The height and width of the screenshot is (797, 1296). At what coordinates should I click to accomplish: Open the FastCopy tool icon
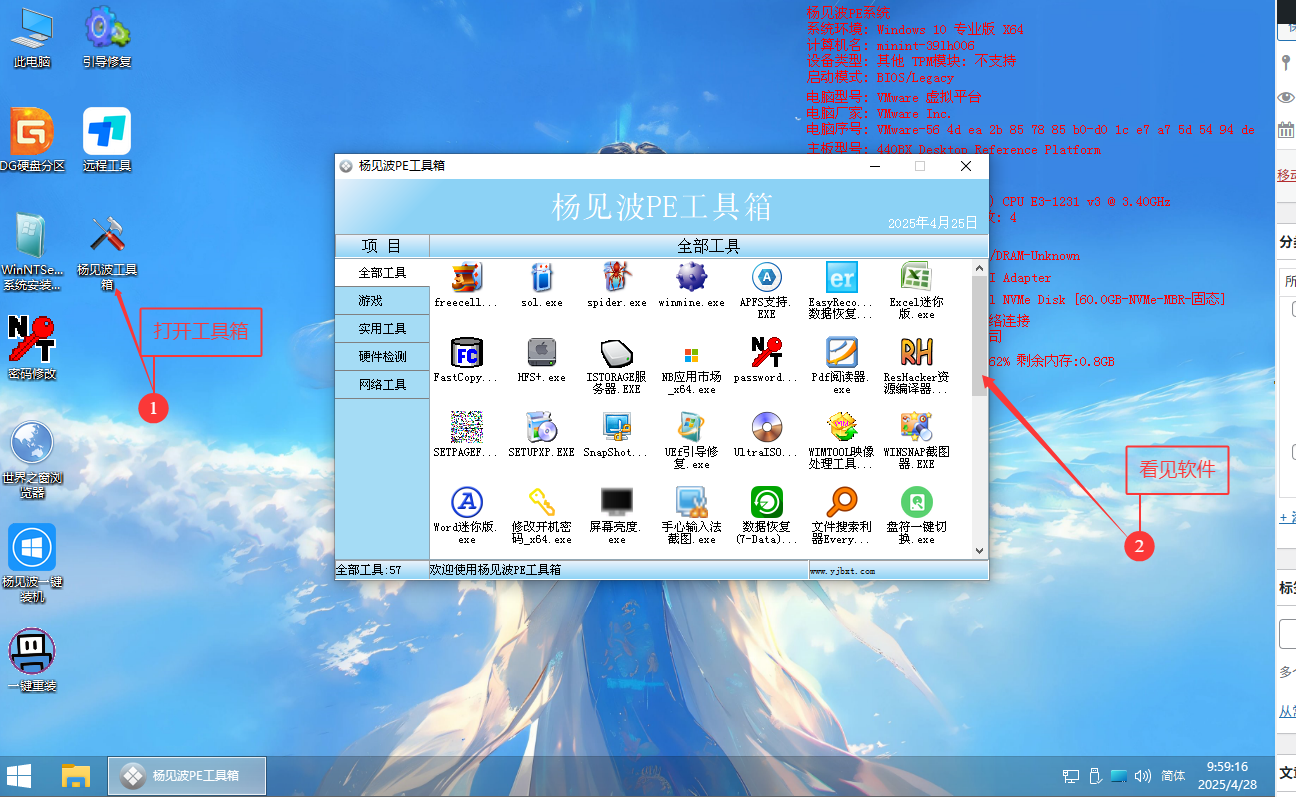pyautogui.click(x=466, y=354)
